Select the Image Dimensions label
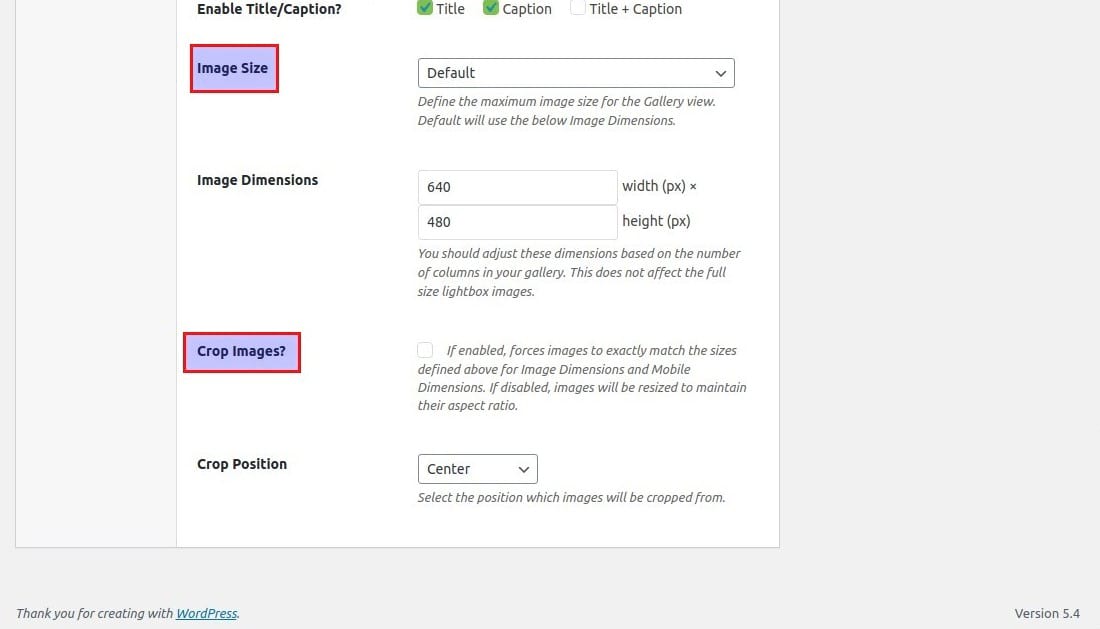The image size is (1100, 629). click(257, 180)
